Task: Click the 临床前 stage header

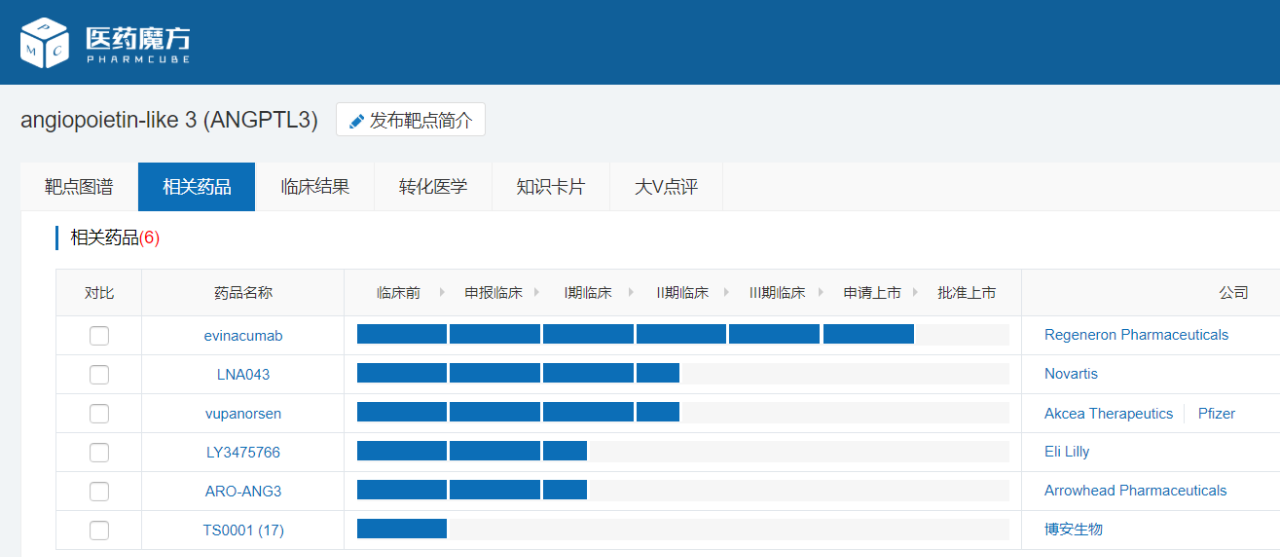Action: click(398, 293)
